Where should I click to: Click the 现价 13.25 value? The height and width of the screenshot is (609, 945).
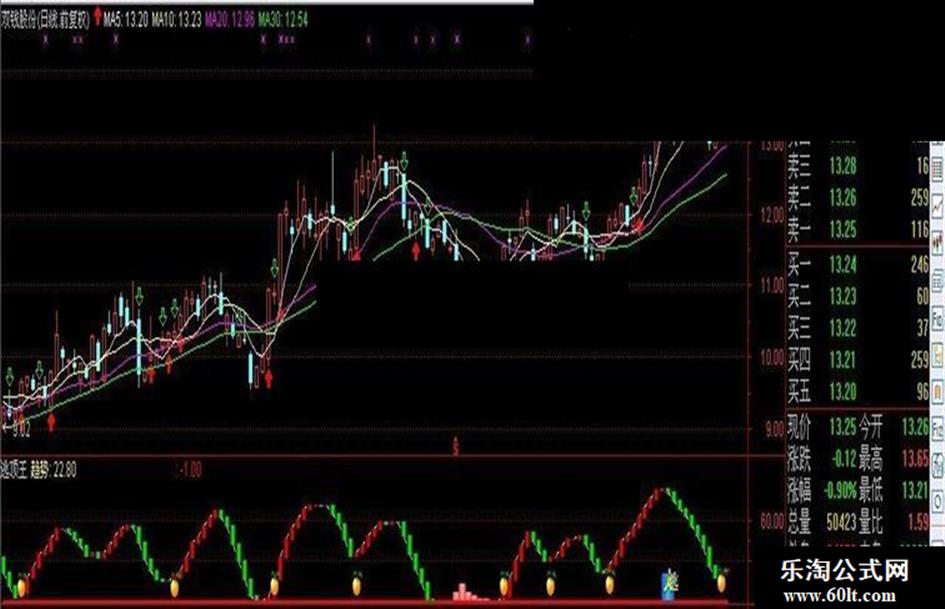(843, 427)
